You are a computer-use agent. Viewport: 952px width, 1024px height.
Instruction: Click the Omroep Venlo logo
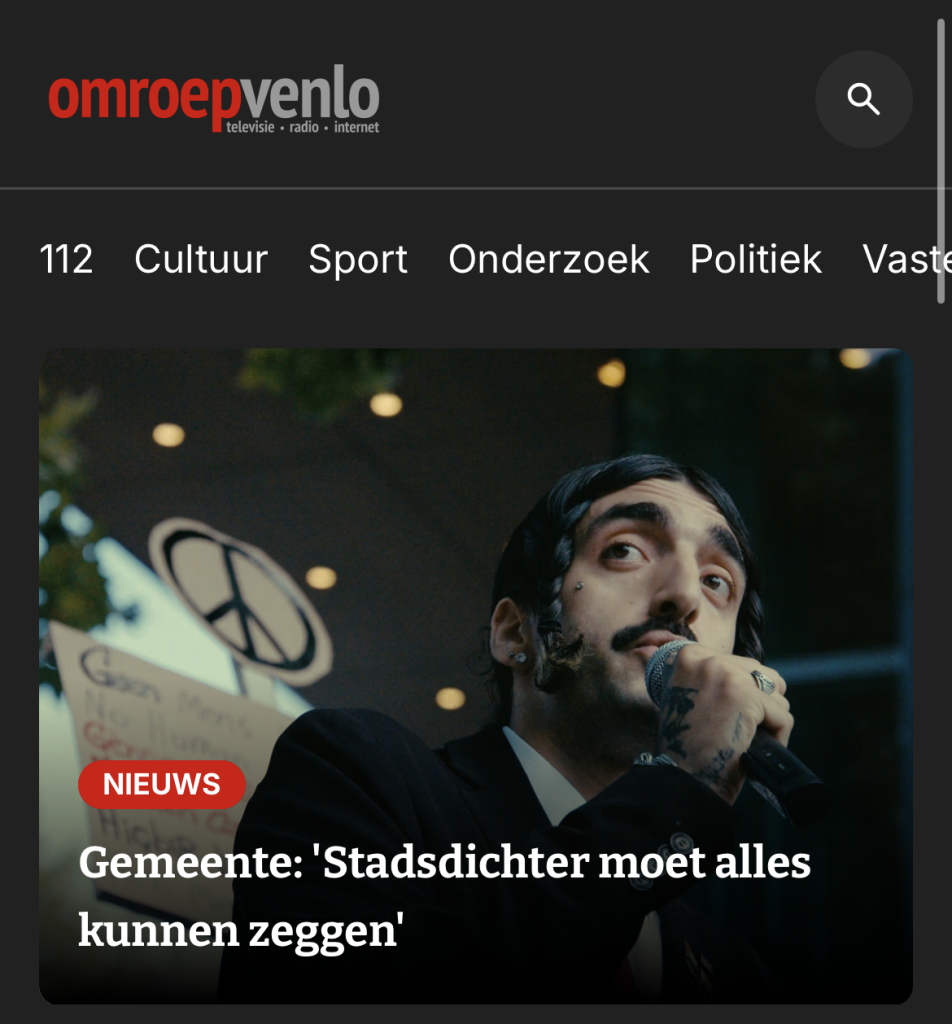(x=214, y=99)
